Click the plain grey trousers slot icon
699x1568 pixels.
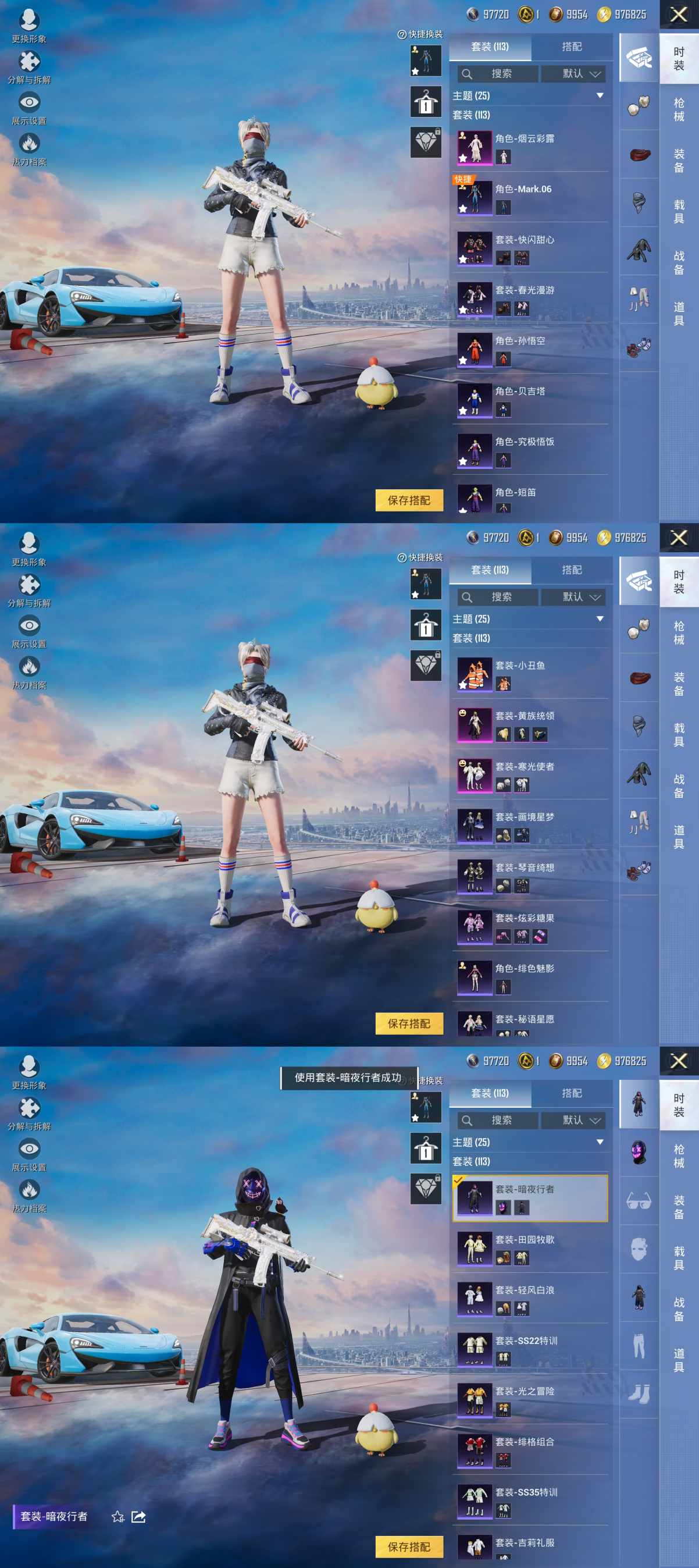pyautogui.click(x=638, y=1346)
